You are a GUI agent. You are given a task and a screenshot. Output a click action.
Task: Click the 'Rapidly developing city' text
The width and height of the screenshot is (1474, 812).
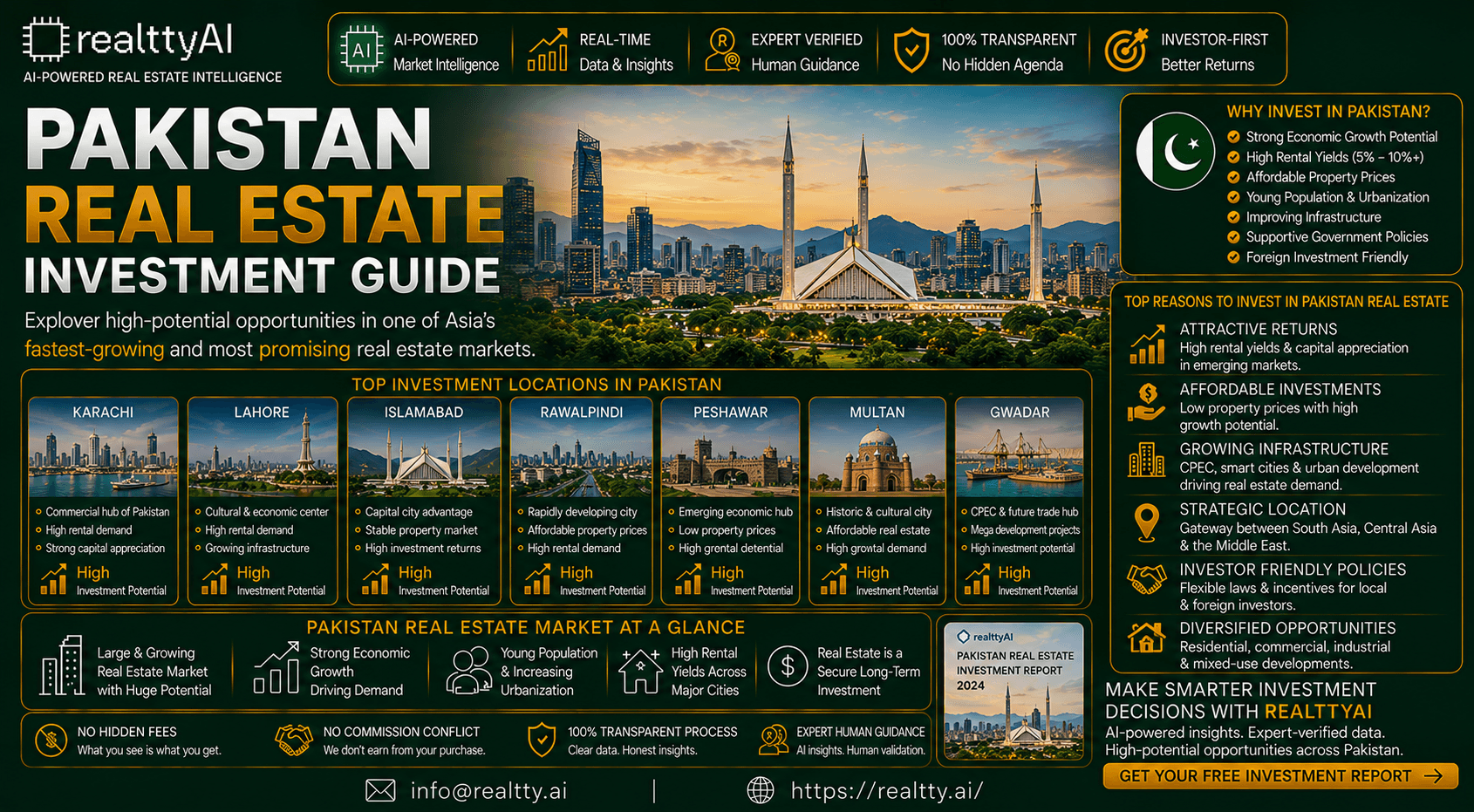pos(582,512)
